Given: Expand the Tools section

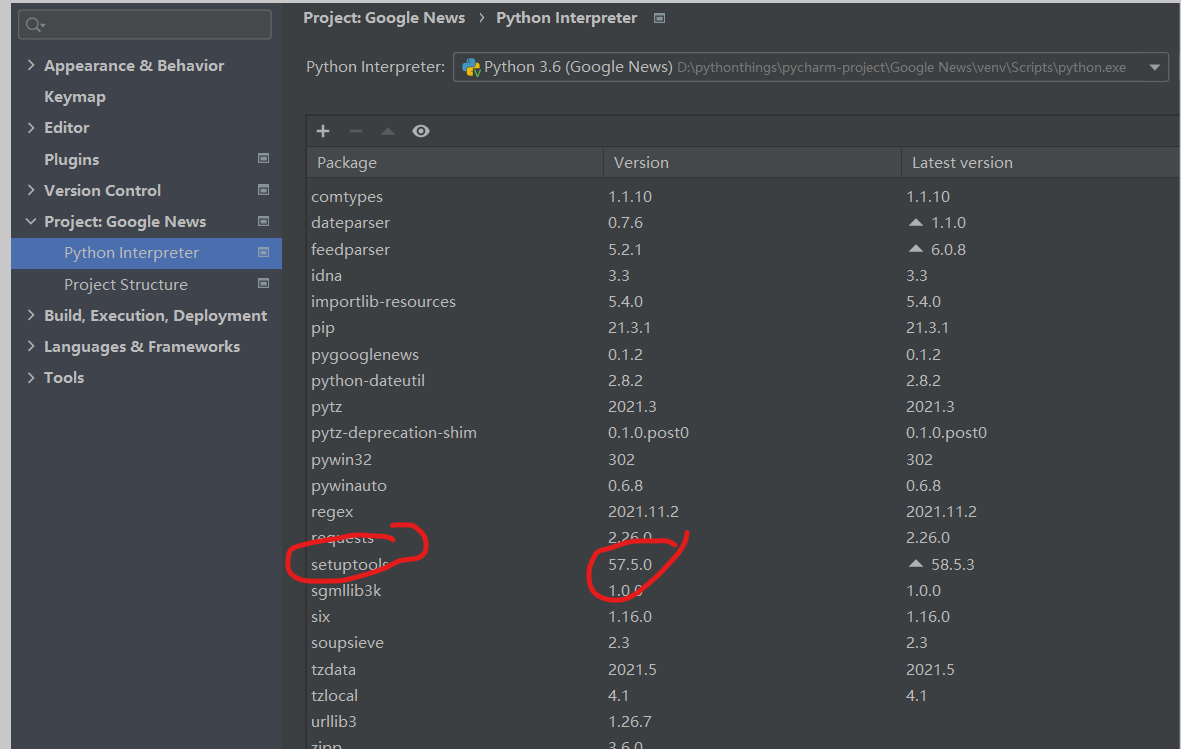Looking at the screenshot, I should 30,378.
